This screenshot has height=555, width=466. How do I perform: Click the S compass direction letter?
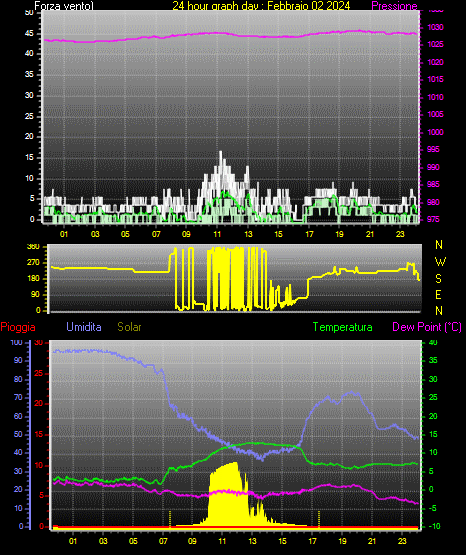(438, 279)
